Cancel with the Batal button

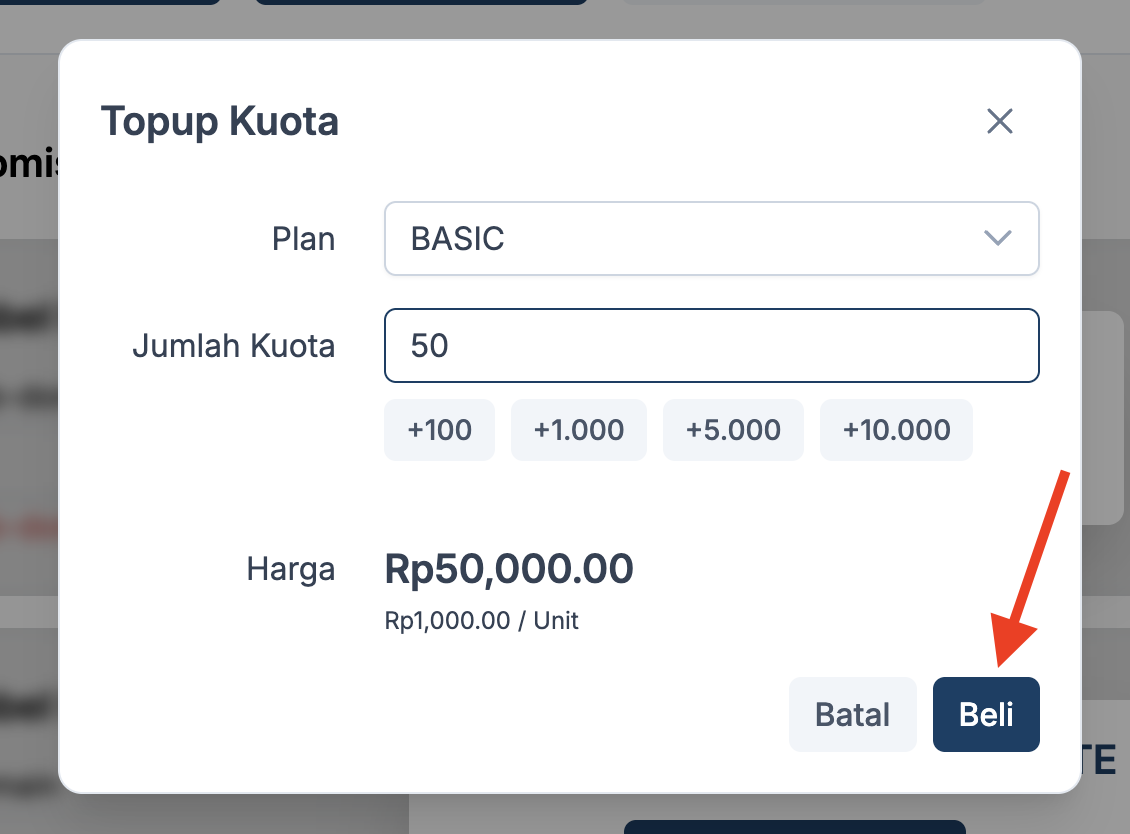[852, 714]
